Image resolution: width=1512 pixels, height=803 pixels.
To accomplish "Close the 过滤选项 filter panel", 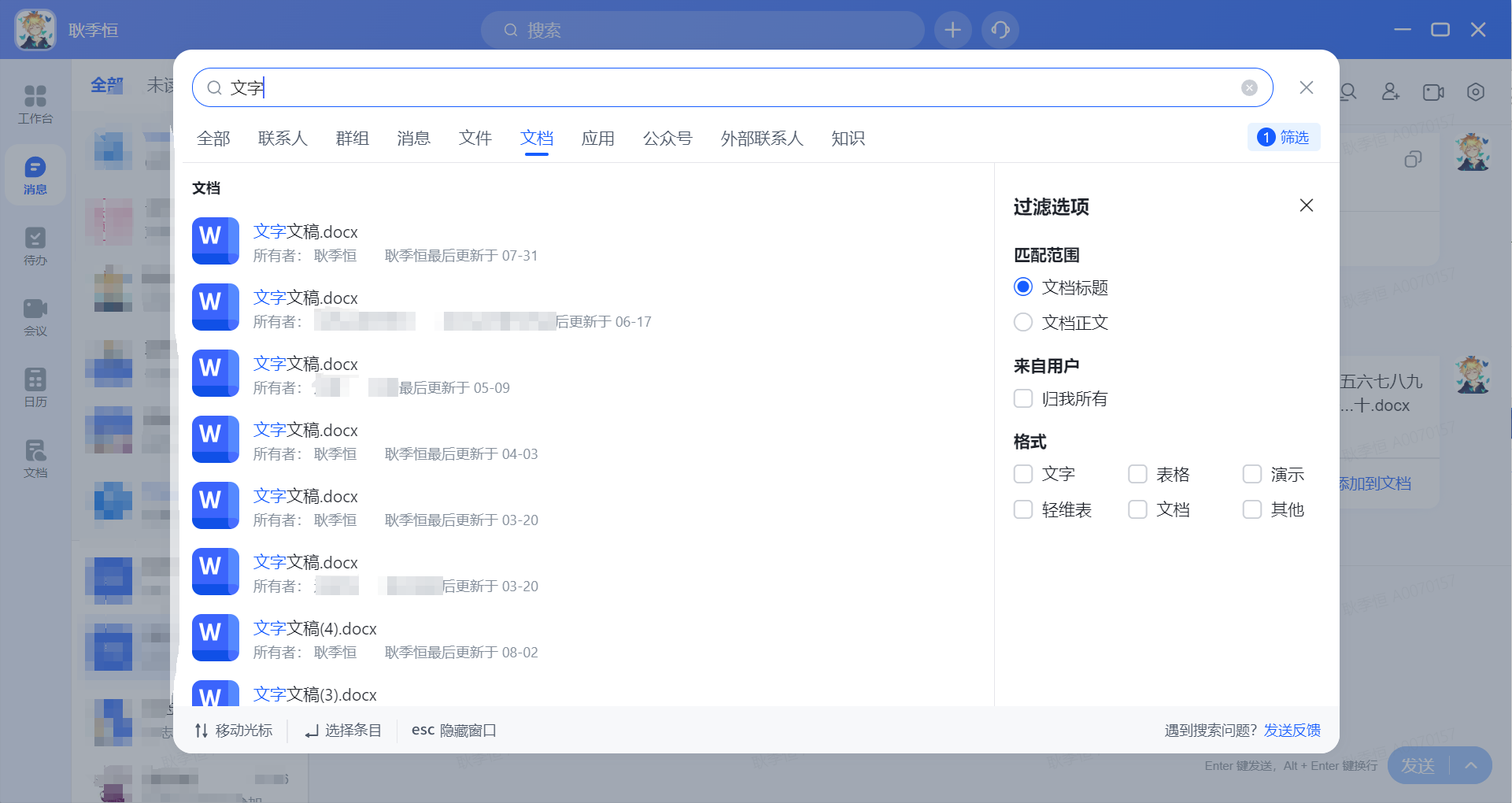I will pyautogui.click(x=1307, y=205).
